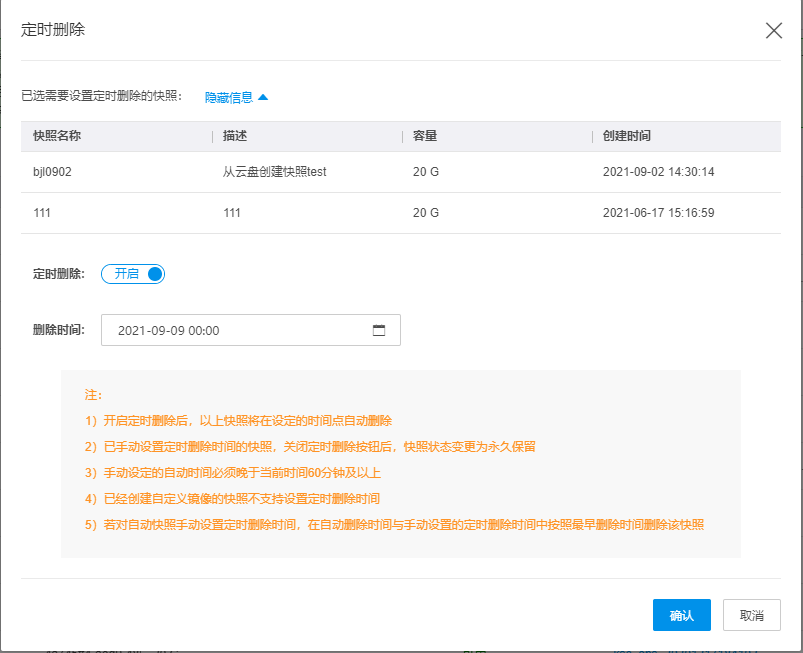This screenshot has height=653, width=803.
Task: Toggle the 定时删除 开启 switch off
Action: point(133,274)
